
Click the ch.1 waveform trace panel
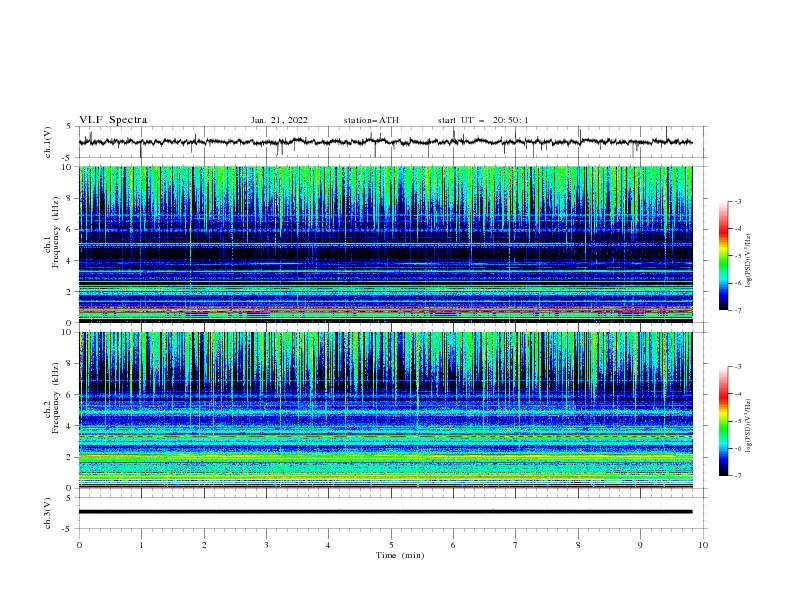[x=392, y=142]
